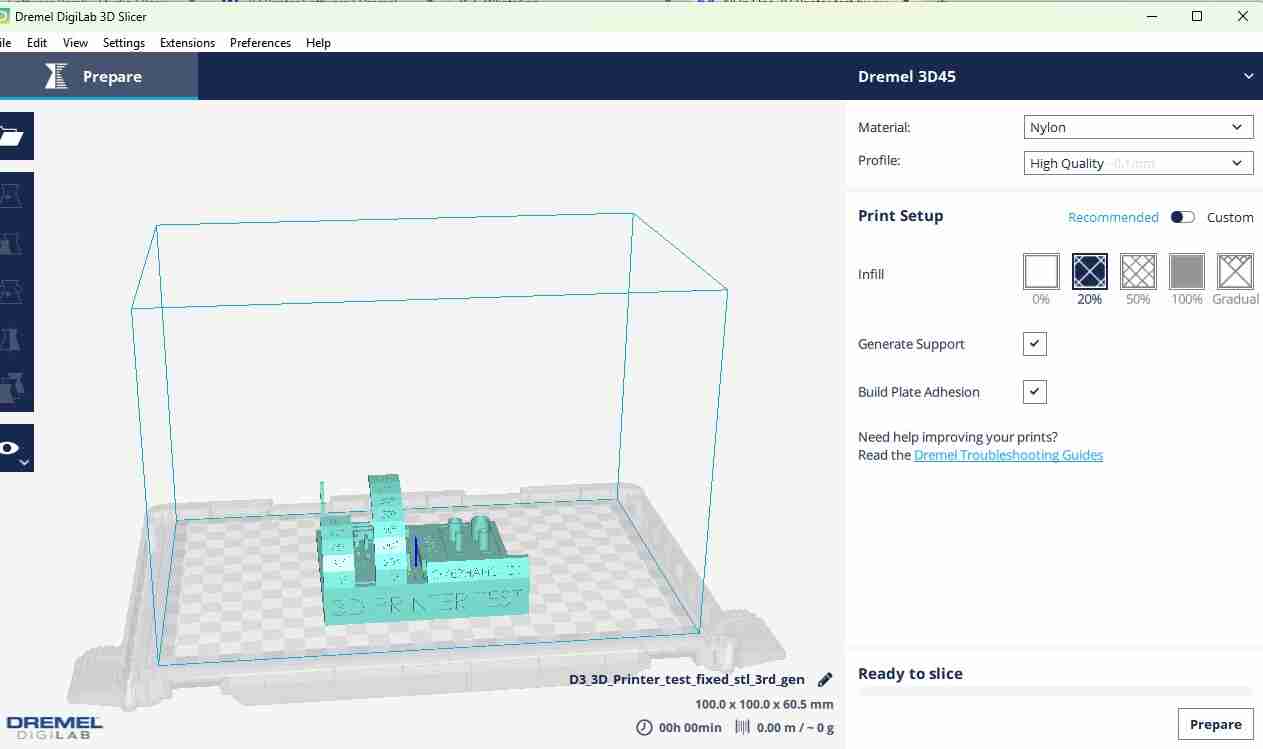The image size is (1263, 749).
Task: Click the pencil icon to rename job
Action: click(825, 680)
